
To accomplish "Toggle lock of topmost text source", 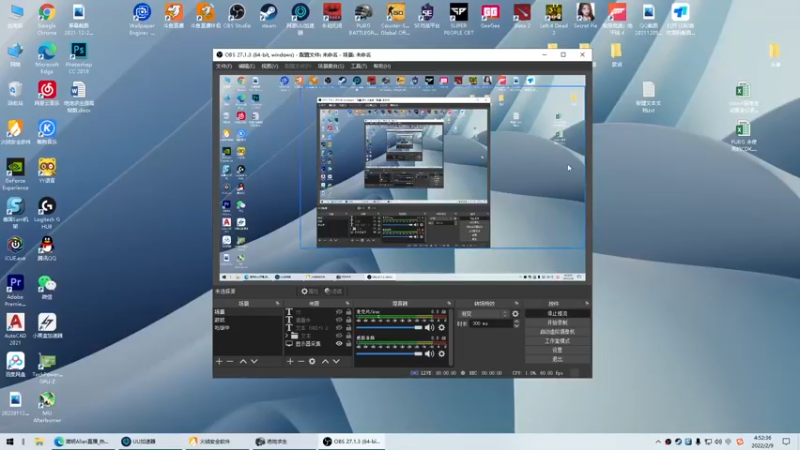I will [x=348, y=312].
